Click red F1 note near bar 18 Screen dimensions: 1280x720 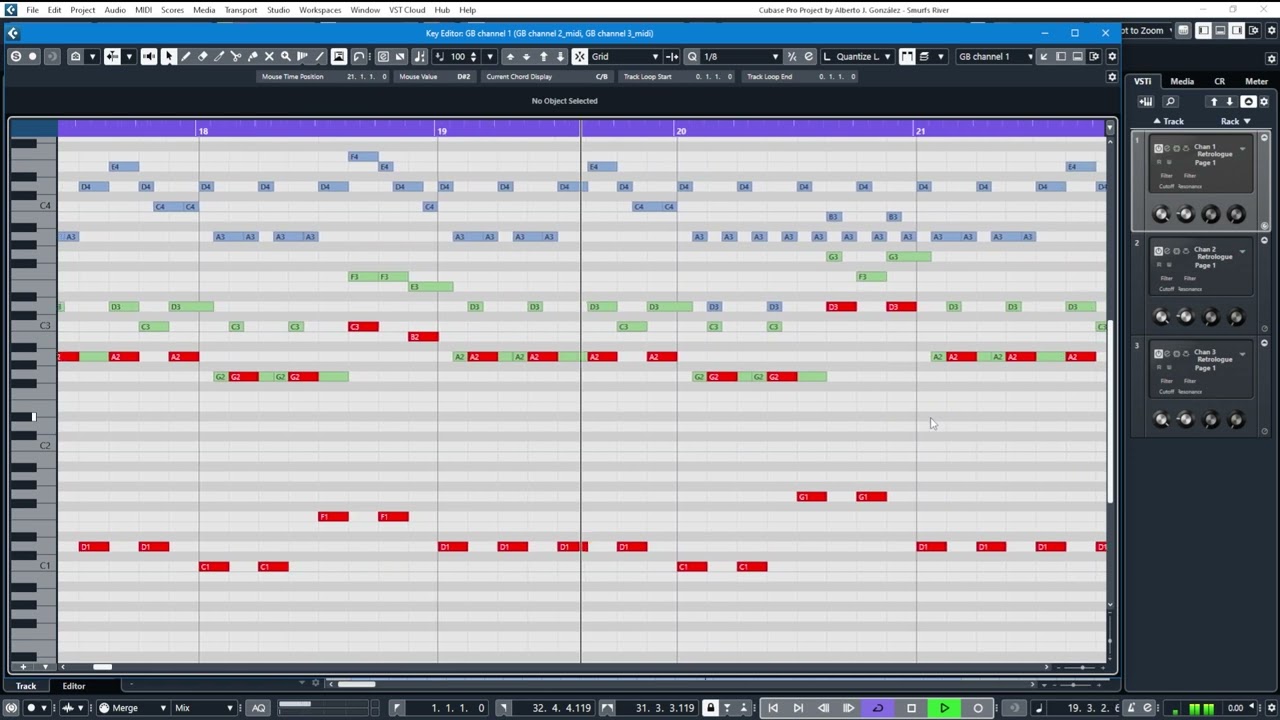point(333,517)
